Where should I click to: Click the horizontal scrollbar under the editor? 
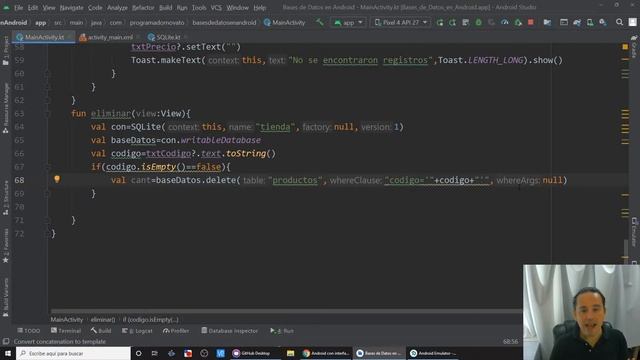(286, 312)
